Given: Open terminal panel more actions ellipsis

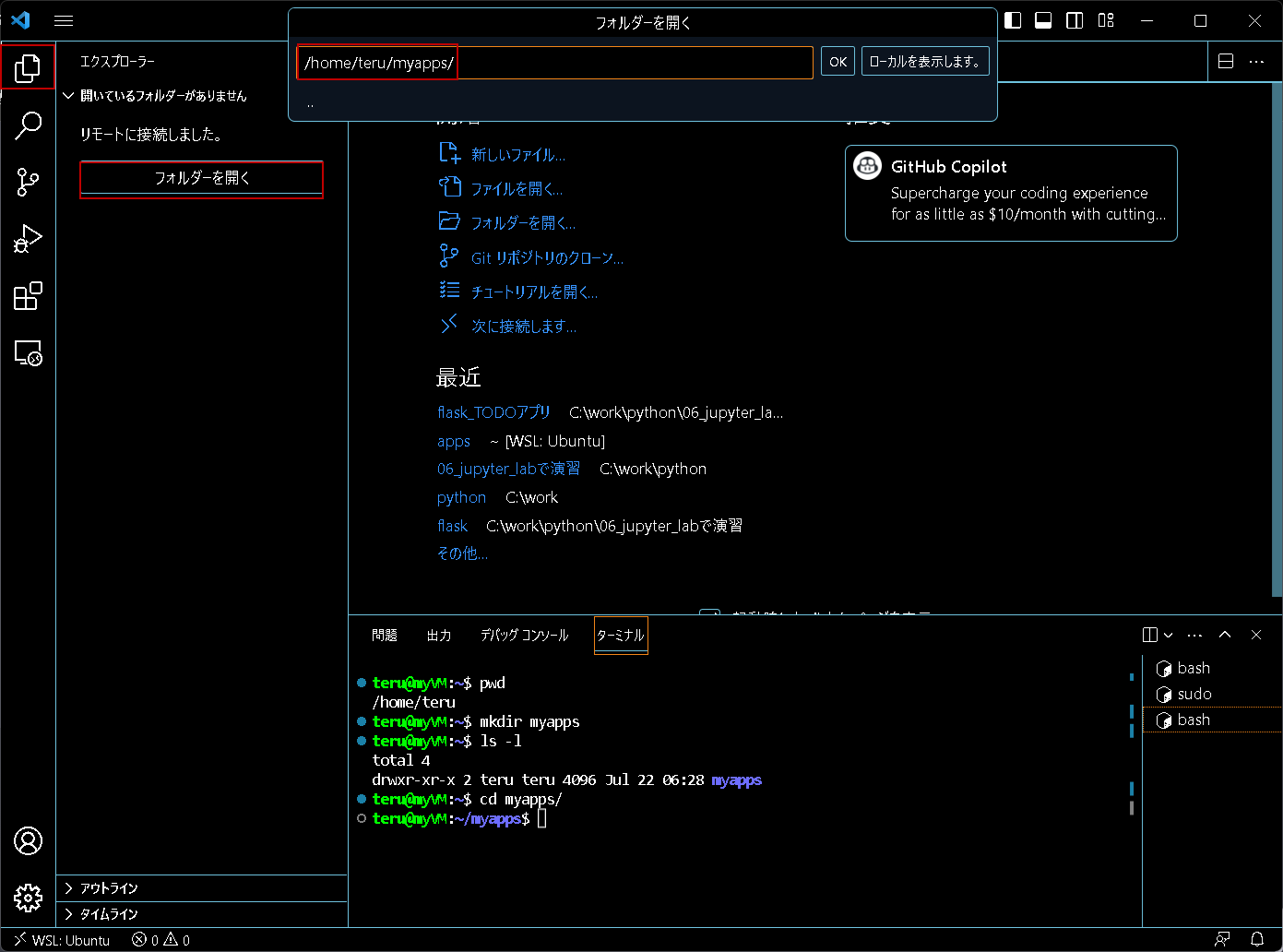Looking at the screenshot, I should (1194, 635).
